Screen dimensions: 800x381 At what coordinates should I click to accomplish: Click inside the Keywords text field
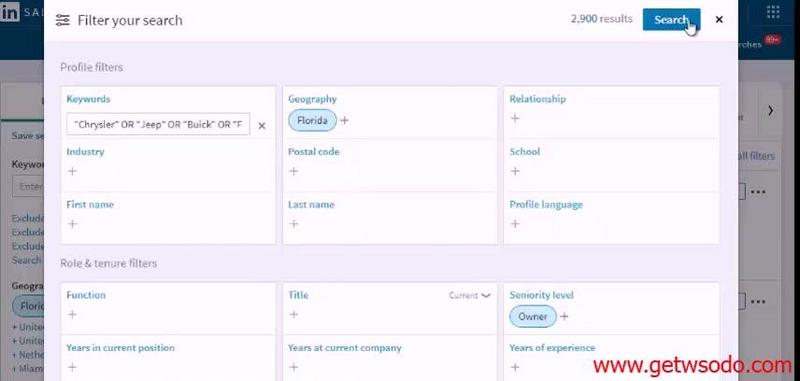pyautogui.click(x=158, y=124)
